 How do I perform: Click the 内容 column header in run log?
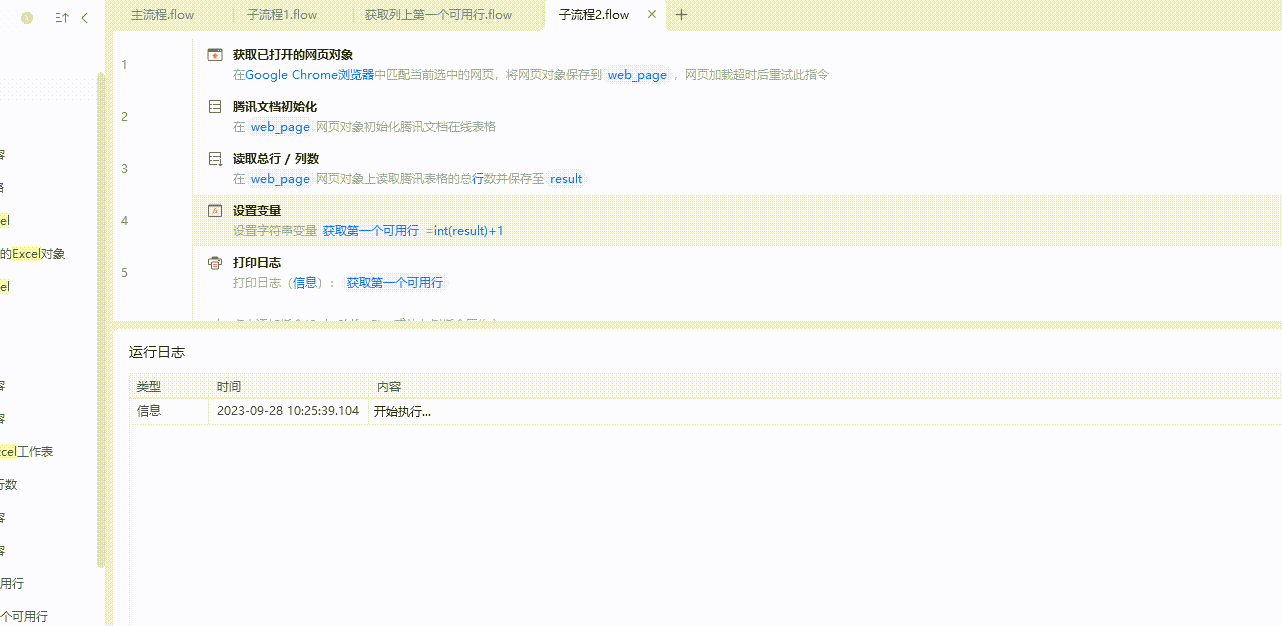pos(389,387)
